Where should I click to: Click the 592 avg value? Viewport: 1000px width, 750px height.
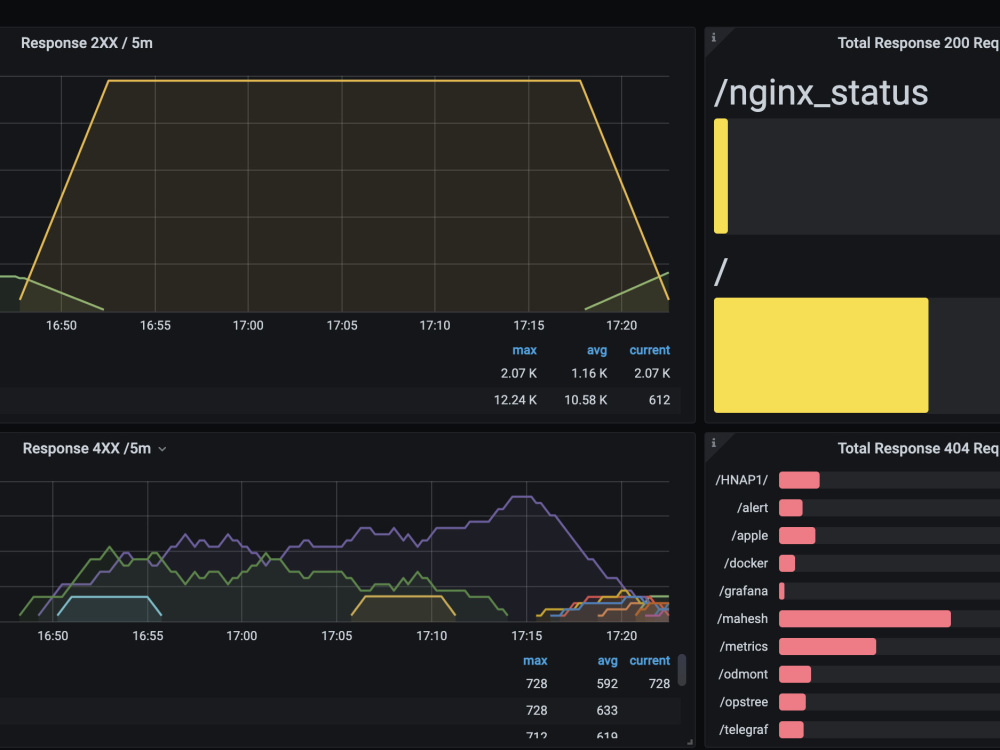pos(607,684)
